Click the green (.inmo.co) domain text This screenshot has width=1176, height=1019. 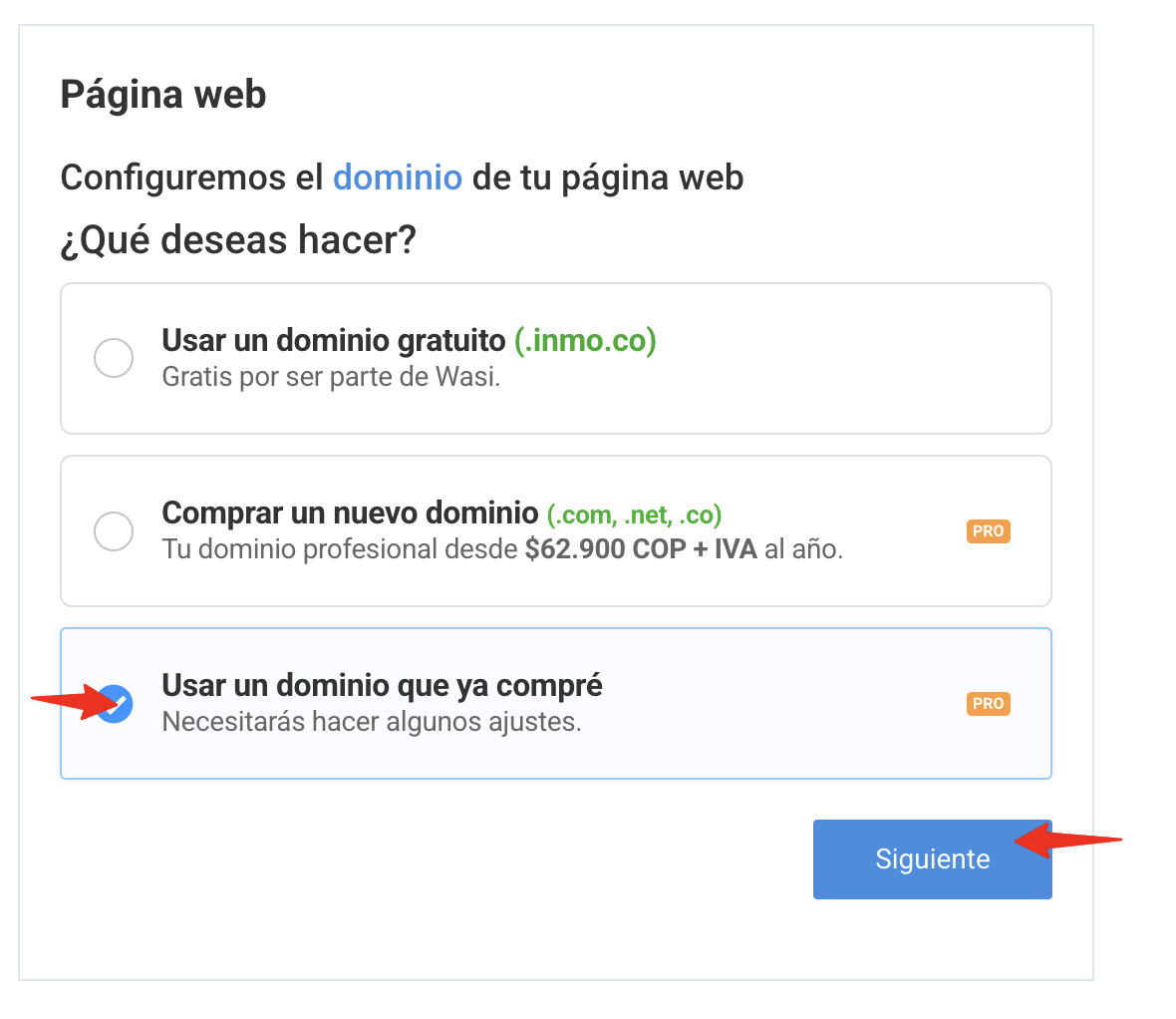click(x=585, y=341)
